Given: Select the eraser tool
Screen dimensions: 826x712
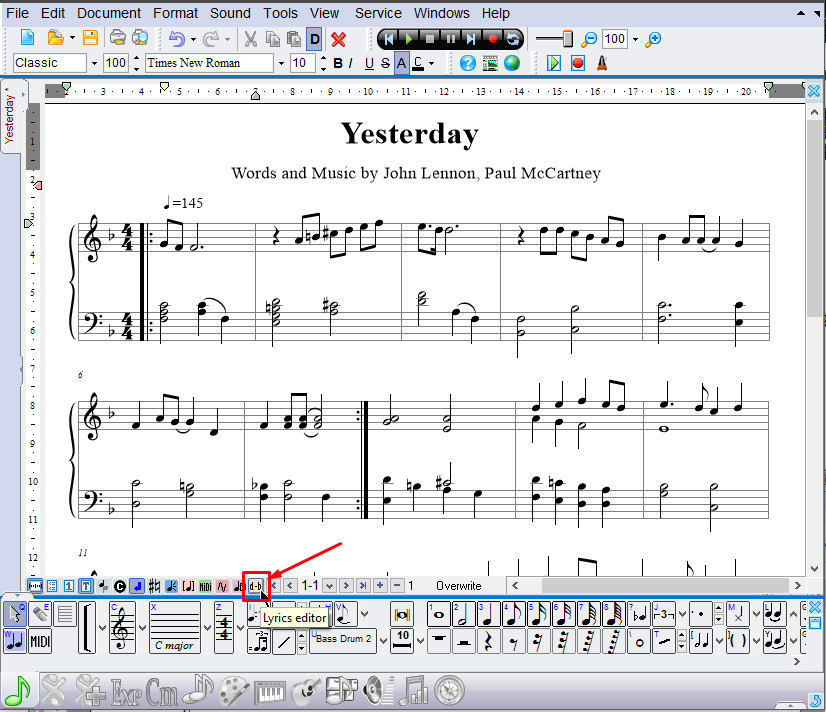Looking at the screenshot, I should (x=41, y=614).
